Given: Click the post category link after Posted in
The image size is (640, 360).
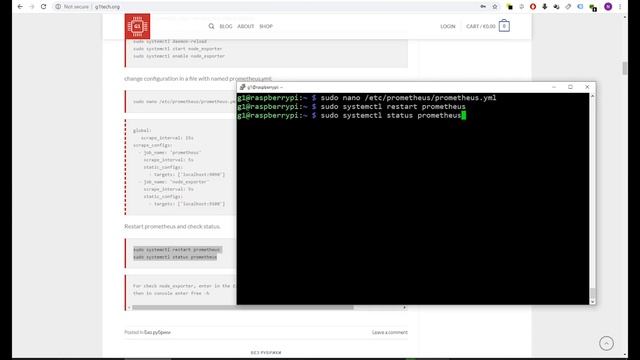Looking at the screenshot, I should pyautogui.click(x=158, y=332).
